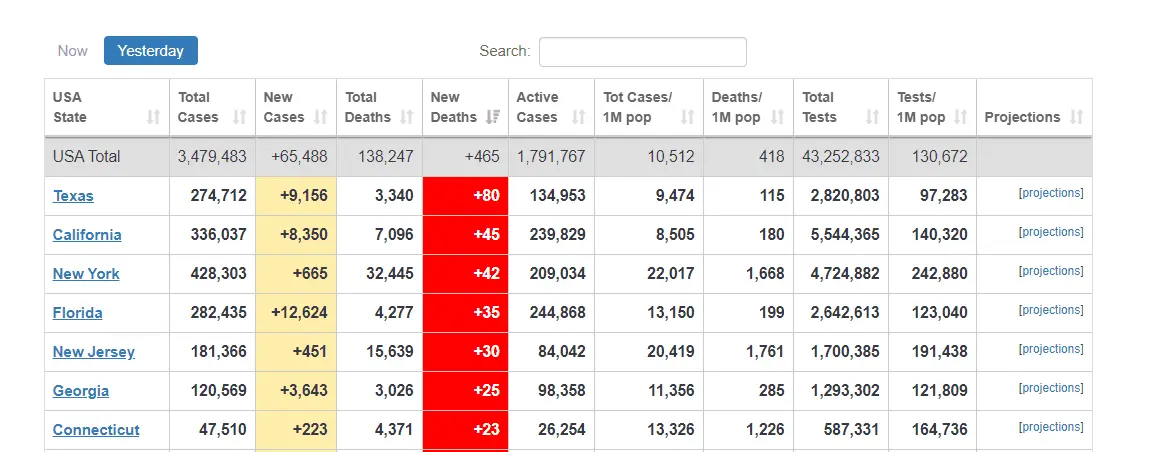Screen dimensions: 1168x452
Task: Toggle New Deaths descending sort icon
Action: pyautogui.click(x=492, y=117)
